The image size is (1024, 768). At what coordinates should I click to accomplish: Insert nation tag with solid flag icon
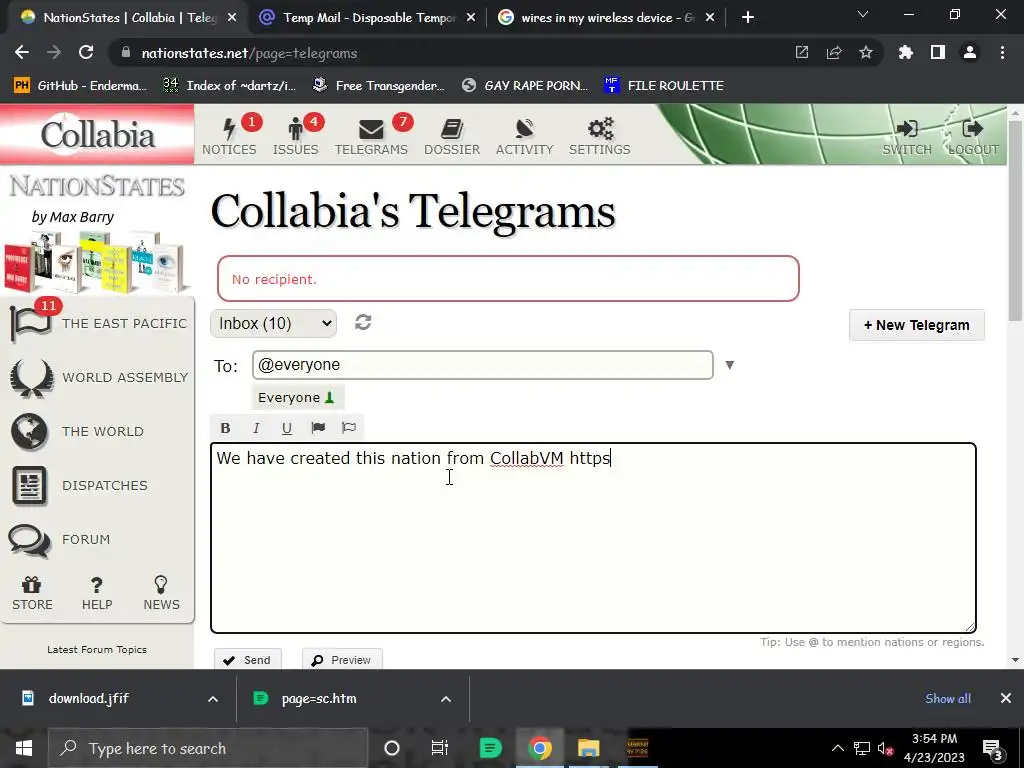click(318, 428)
